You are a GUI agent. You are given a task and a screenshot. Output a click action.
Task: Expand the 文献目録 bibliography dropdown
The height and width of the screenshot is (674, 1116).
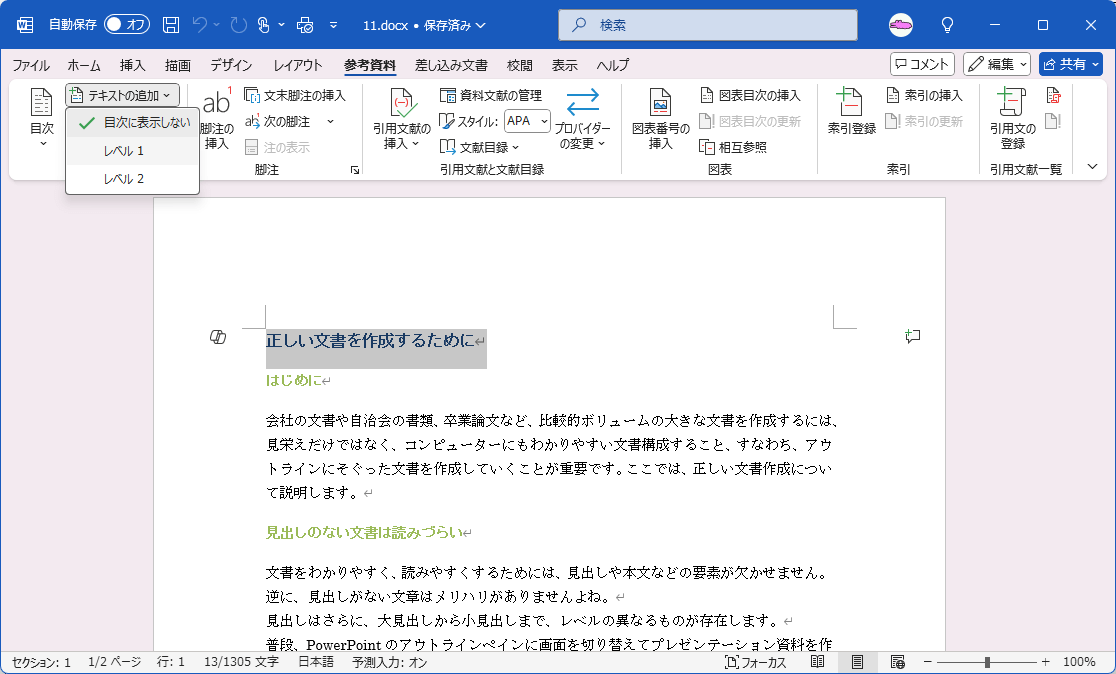point(479,147)
